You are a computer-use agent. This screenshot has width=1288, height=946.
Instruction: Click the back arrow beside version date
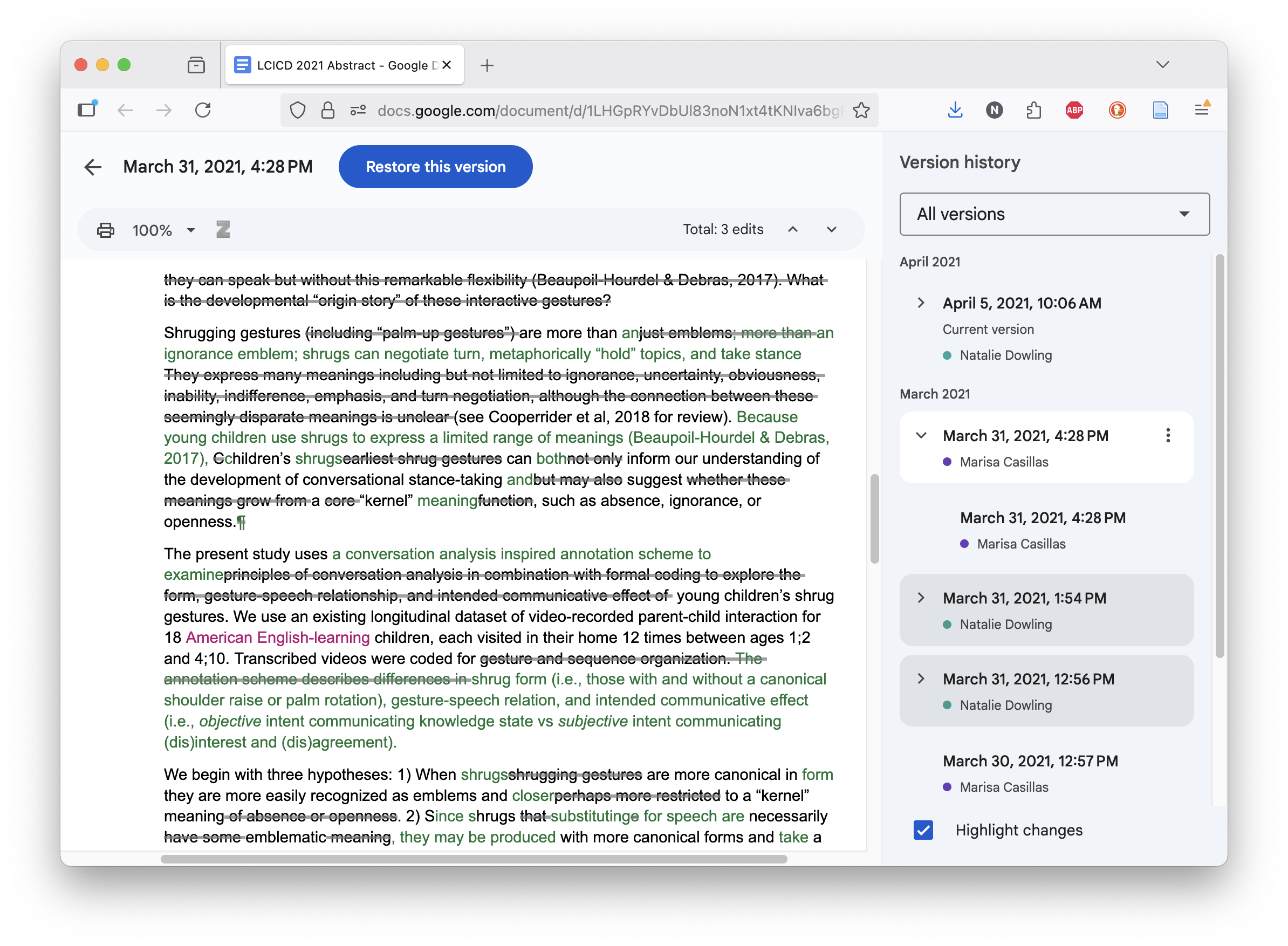[93, 167]
